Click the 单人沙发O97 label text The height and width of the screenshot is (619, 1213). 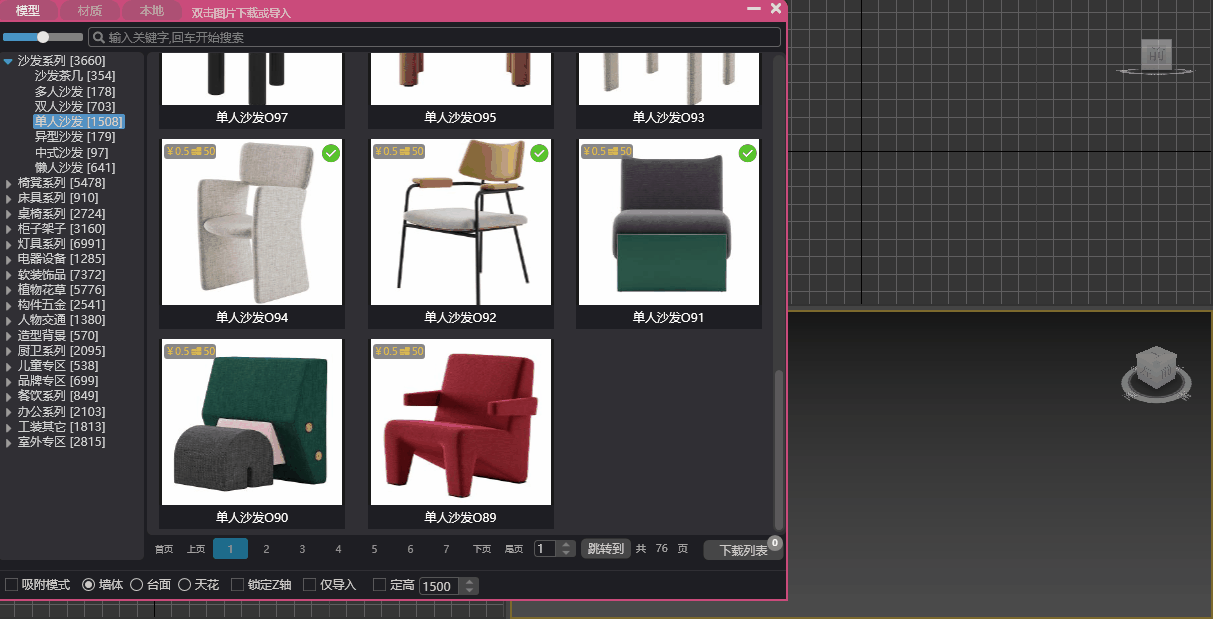click(x=252, y=118)
